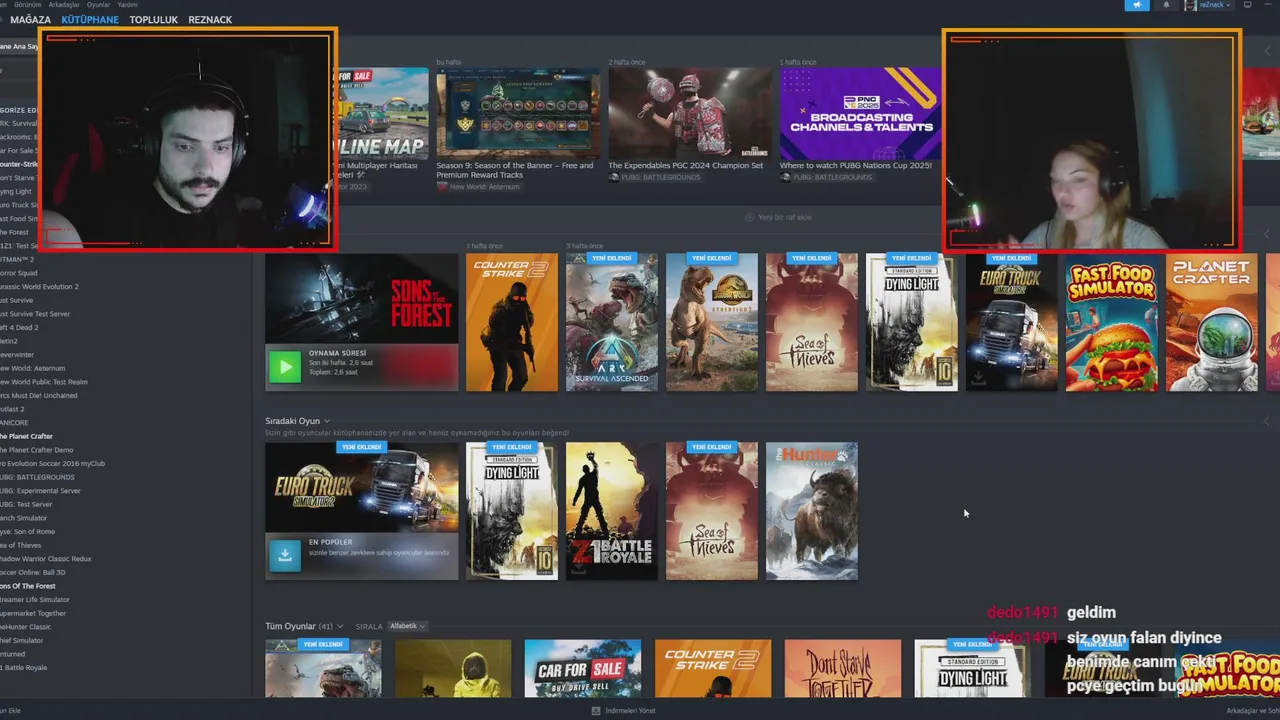The height and width of the screenshot is (720, 1280).
Task: Open Dying Light cover in Sıradaki Oyun shelf
Action: coord(511,511)
